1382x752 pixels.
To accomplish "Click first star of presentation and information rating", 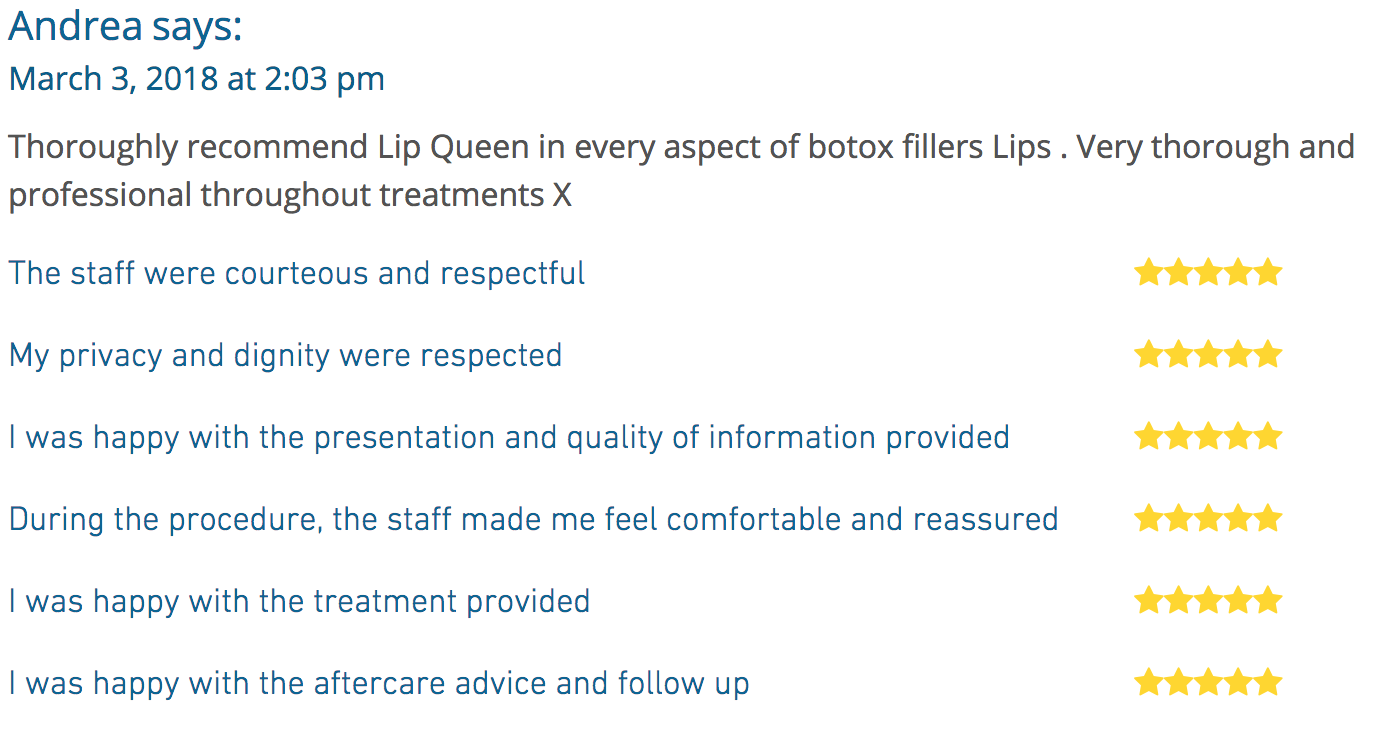I will pos(1148,436).
